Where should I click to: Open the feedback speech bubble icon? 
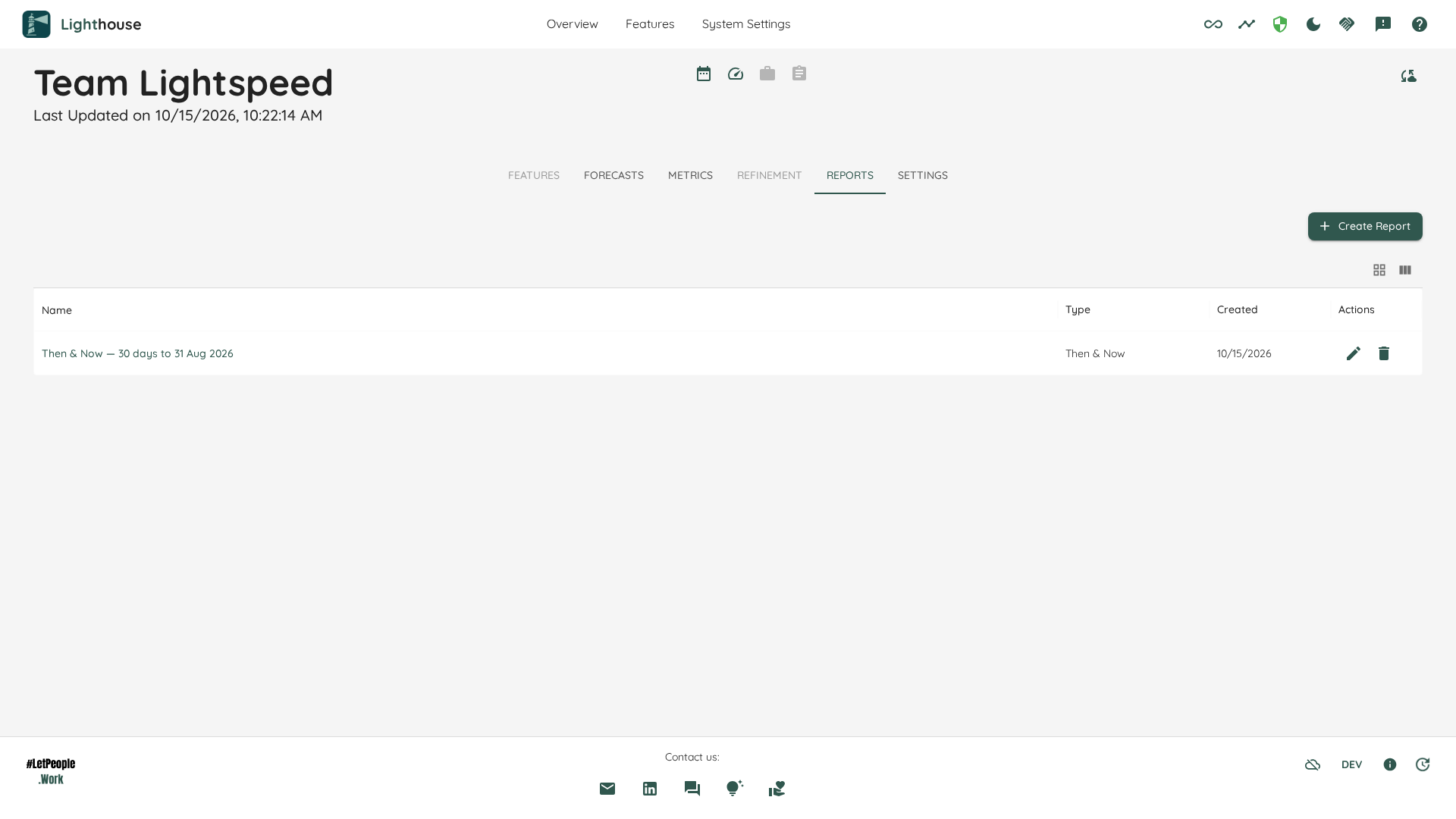pyautogui.click(x=1383, y=24)
